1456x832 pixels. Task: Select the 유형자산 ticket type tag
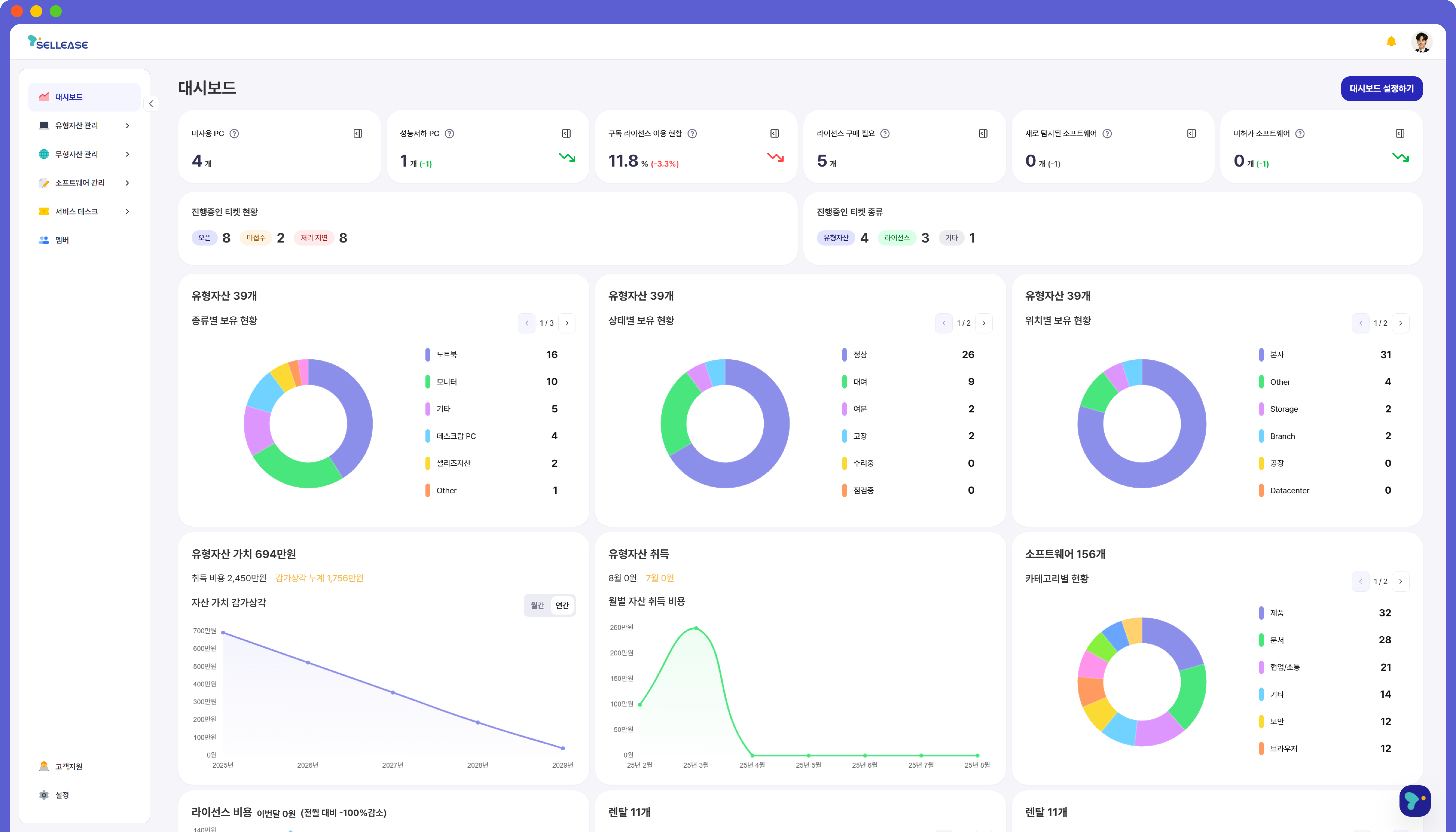tap(836, 238)
